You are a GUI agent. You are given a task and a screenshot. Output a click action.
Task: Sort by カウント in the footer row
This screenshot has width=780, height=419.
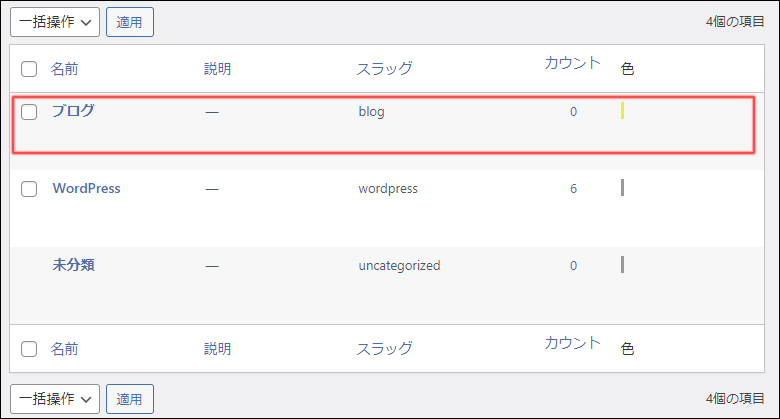tap(572, 343)
